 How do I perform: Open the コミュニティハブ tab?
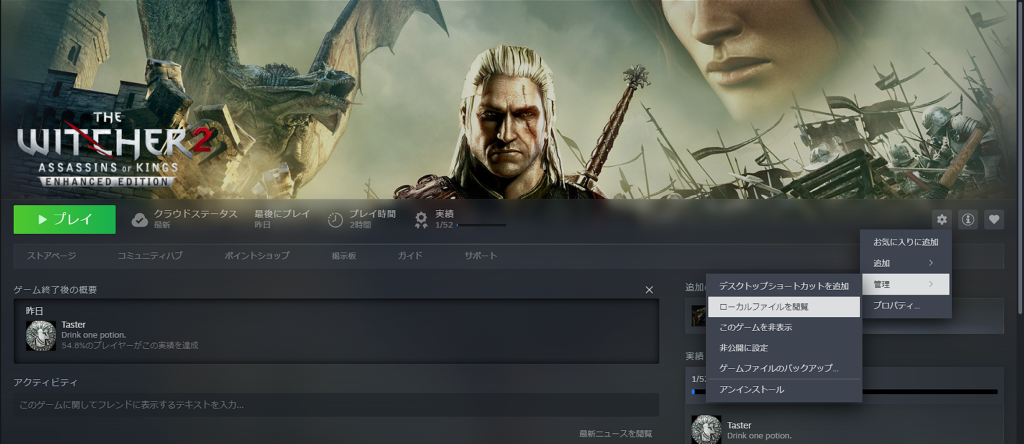pyautogui.click(x=150, y=256)
